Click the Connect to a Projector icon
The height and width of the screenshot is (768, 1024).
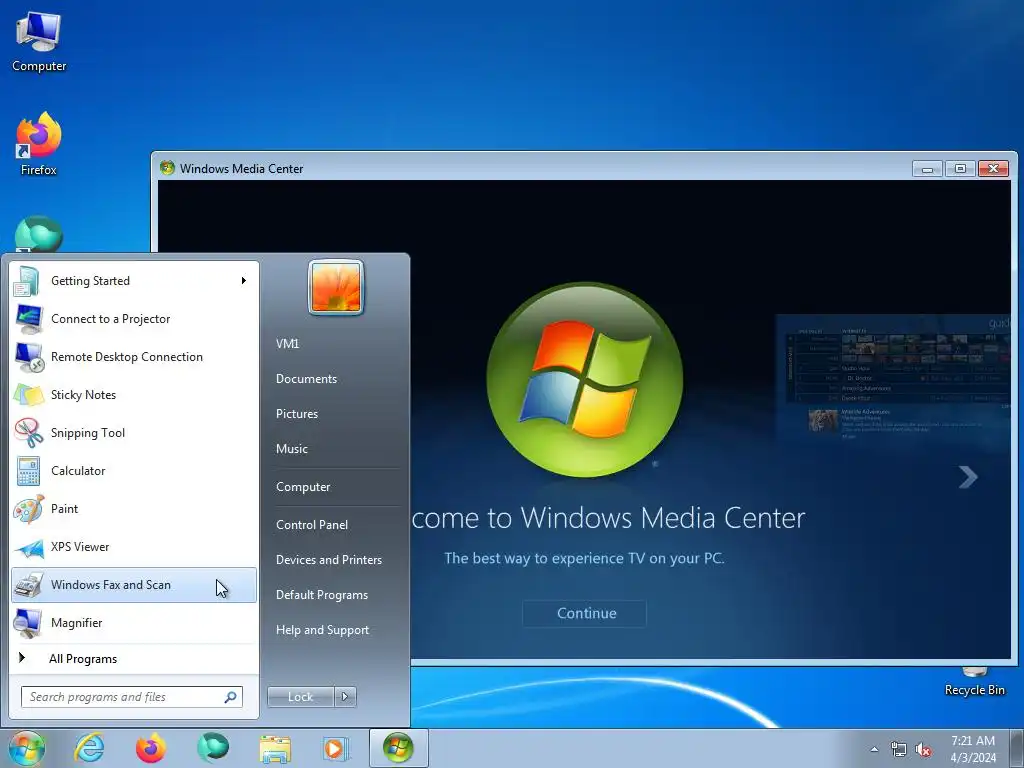point(29,319)
